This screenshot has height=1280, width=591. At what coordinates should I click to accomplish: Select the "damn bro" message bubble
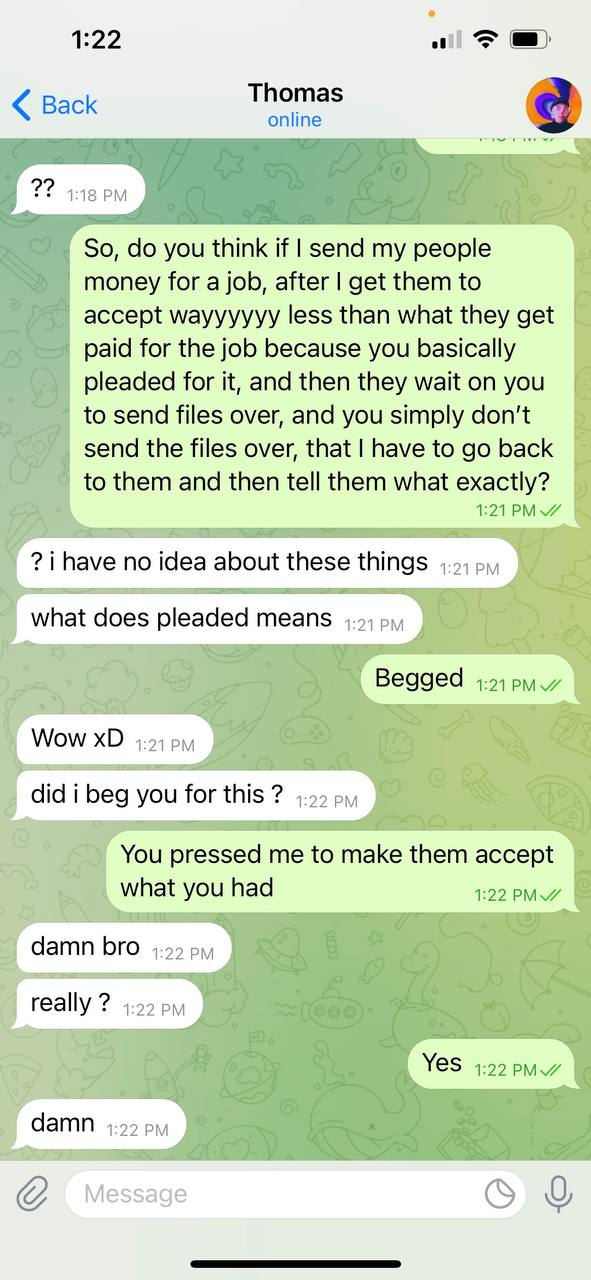123,948
